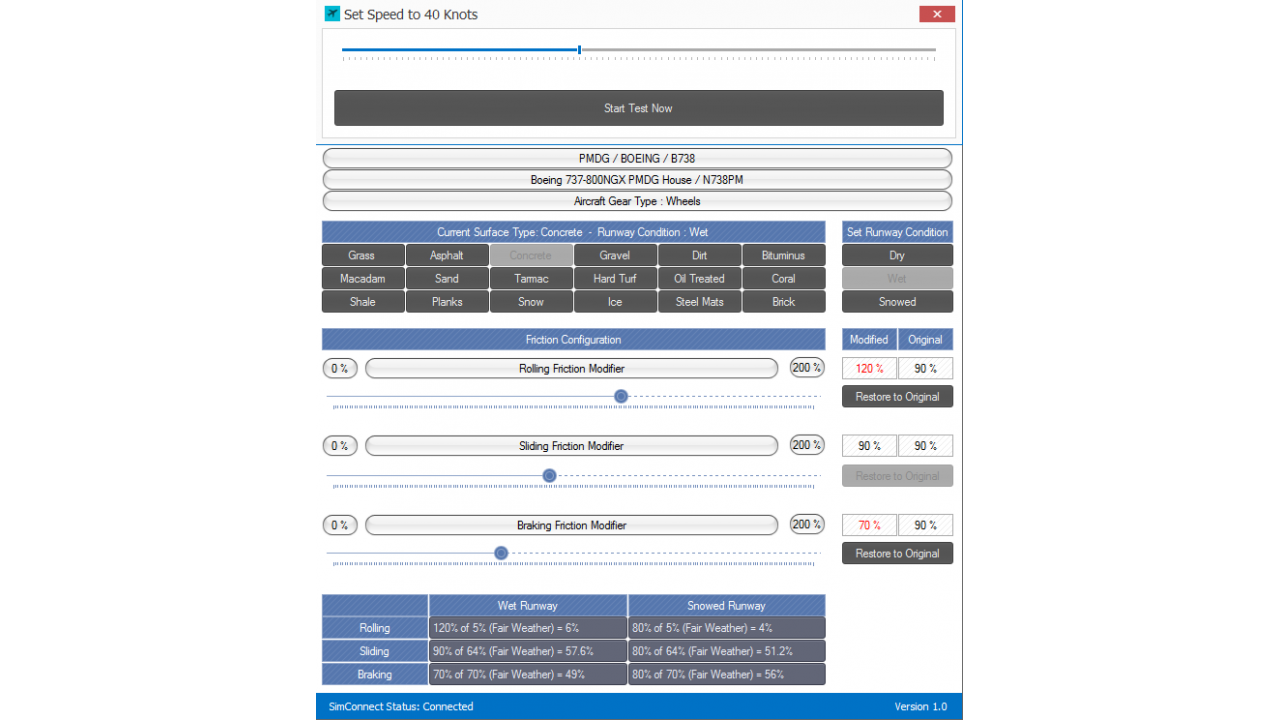Set runway condition to Wet
The image size is (1280, 720).
coord(897,278)
